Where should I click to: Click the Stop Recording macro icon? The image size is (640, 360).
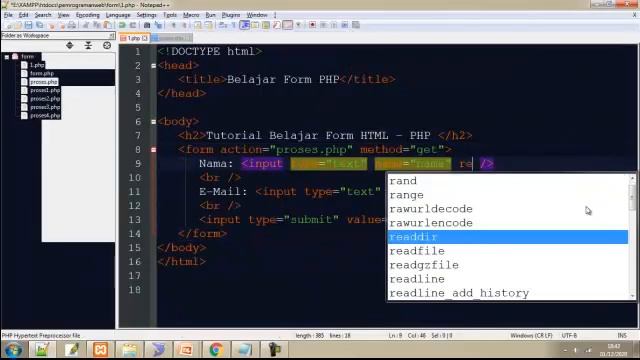[323, 25]
